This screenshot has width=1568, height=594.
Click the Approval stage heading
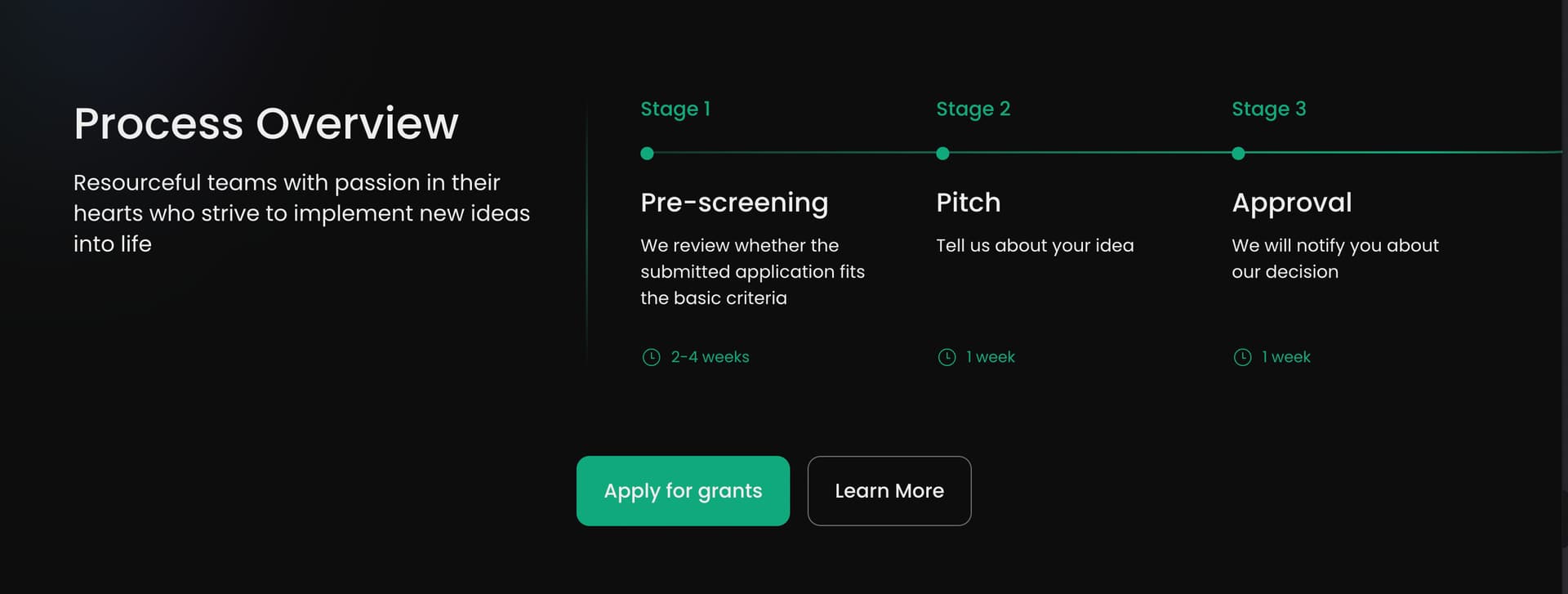click(x=1291, y=203)
